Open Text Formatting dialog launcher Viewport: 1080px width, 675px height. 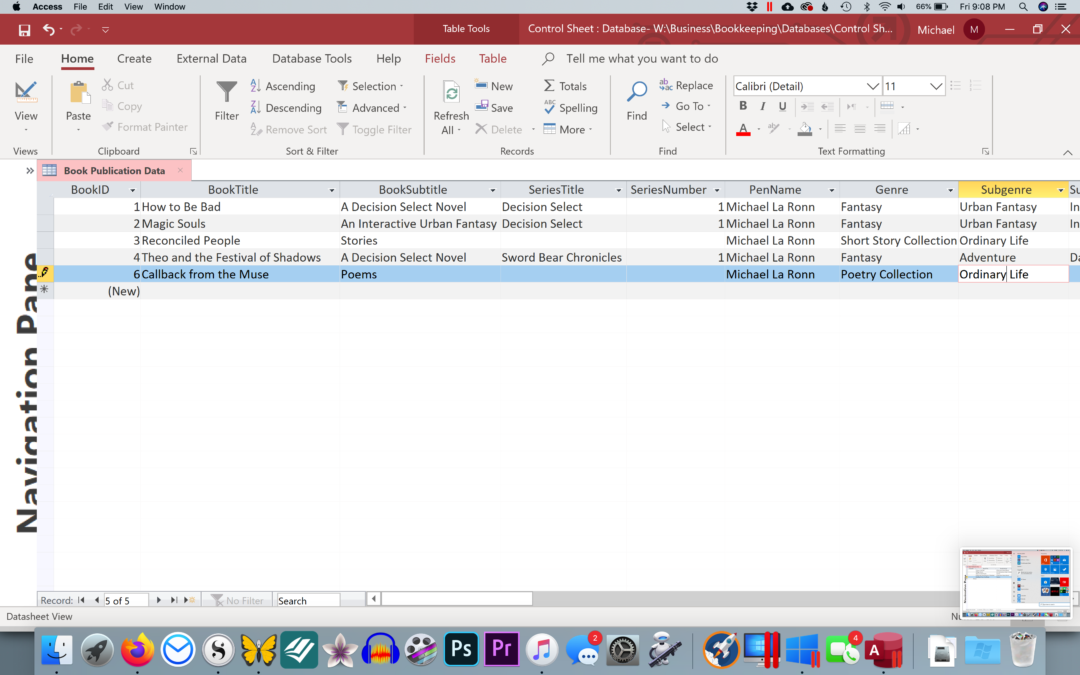986,152
